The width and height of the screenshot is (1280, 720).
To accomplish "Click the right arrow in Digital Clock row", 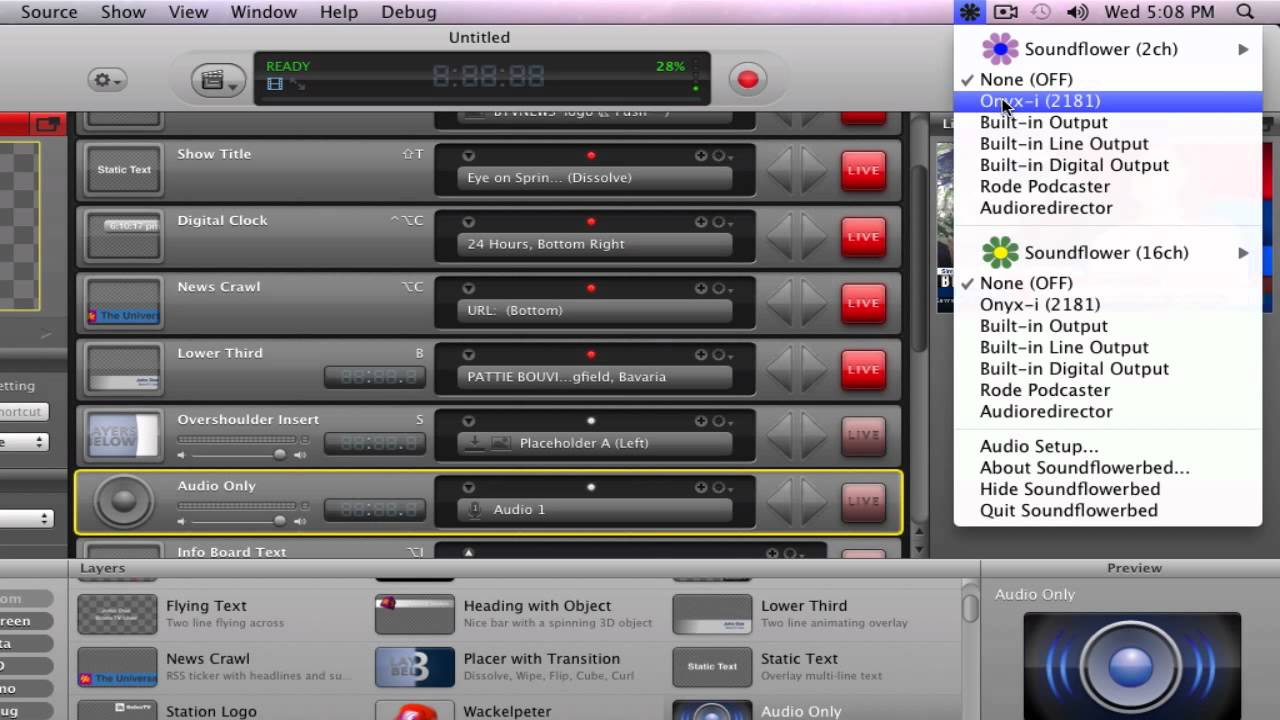I will (x=814, y=237).
